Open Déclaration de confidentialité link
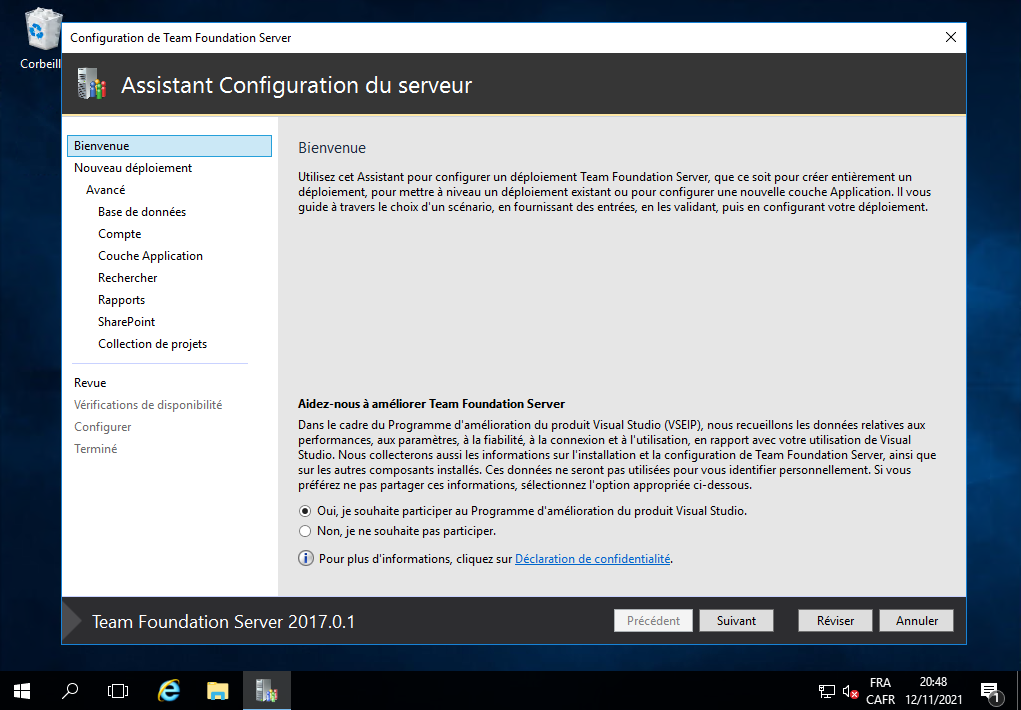 (x=592, y=559)
